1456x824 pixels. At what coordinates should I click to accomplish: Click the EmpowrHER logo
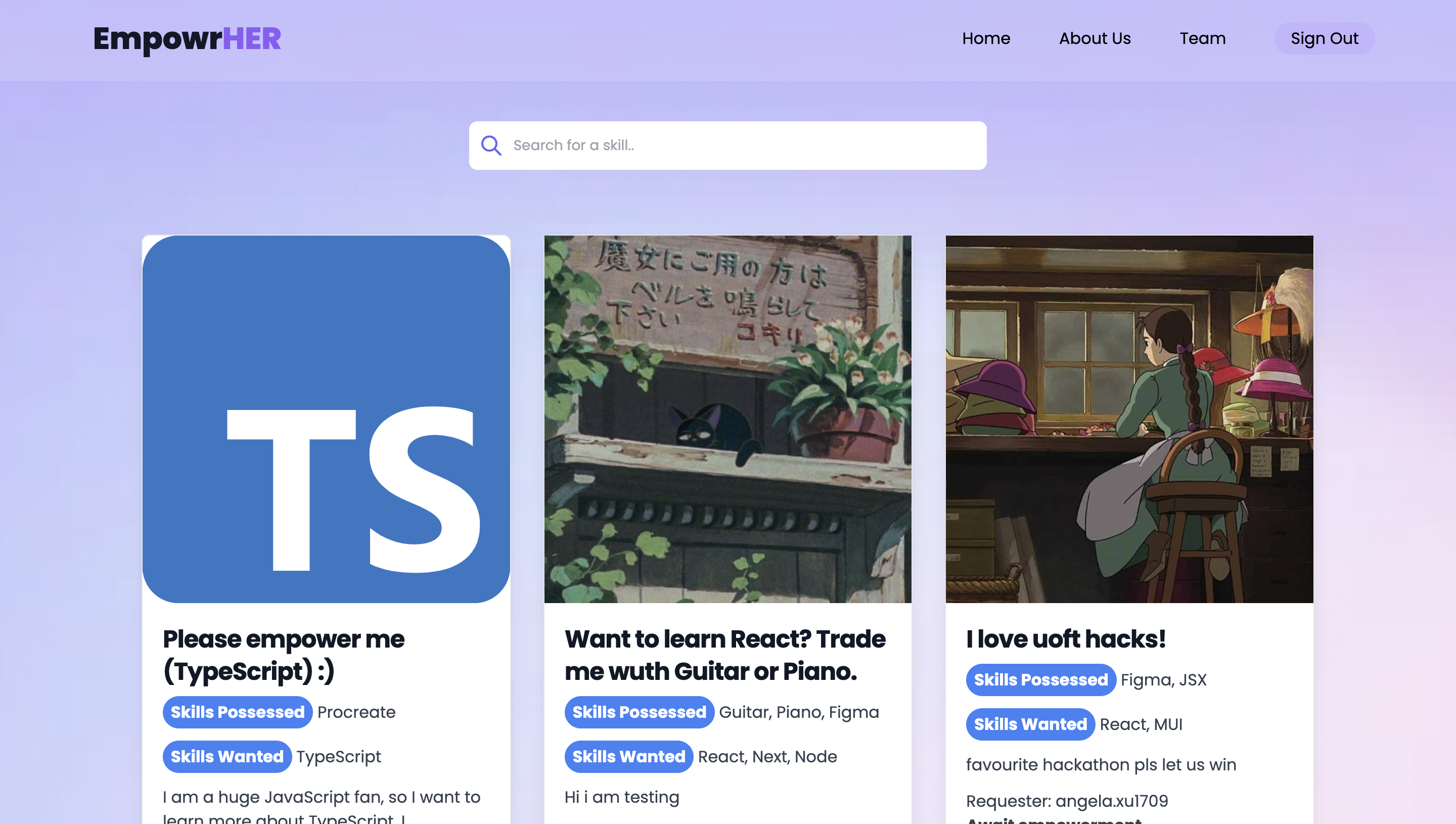tap(187, 38)
